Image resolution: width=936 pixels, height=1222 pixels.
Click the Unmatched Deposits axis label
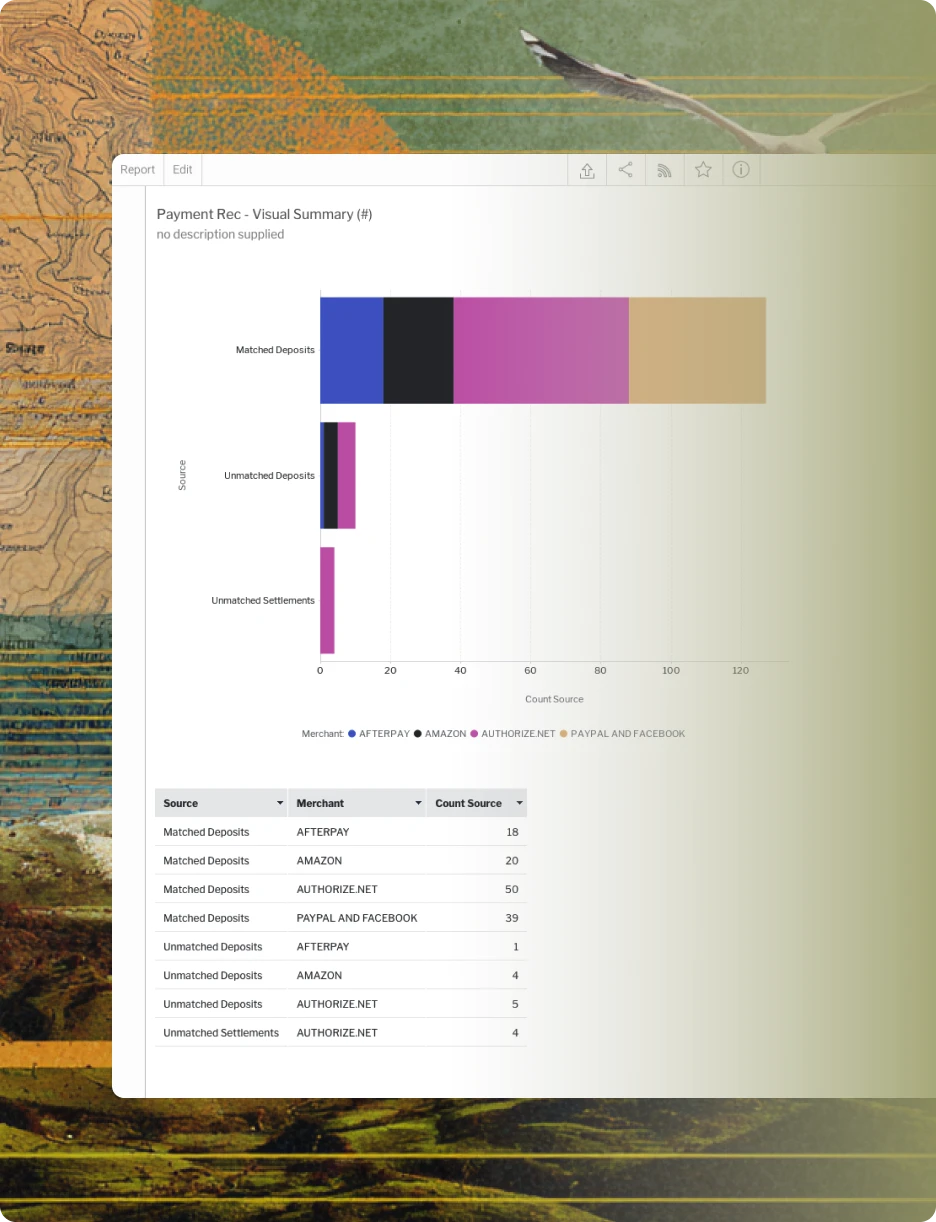[x=270, y=476]
